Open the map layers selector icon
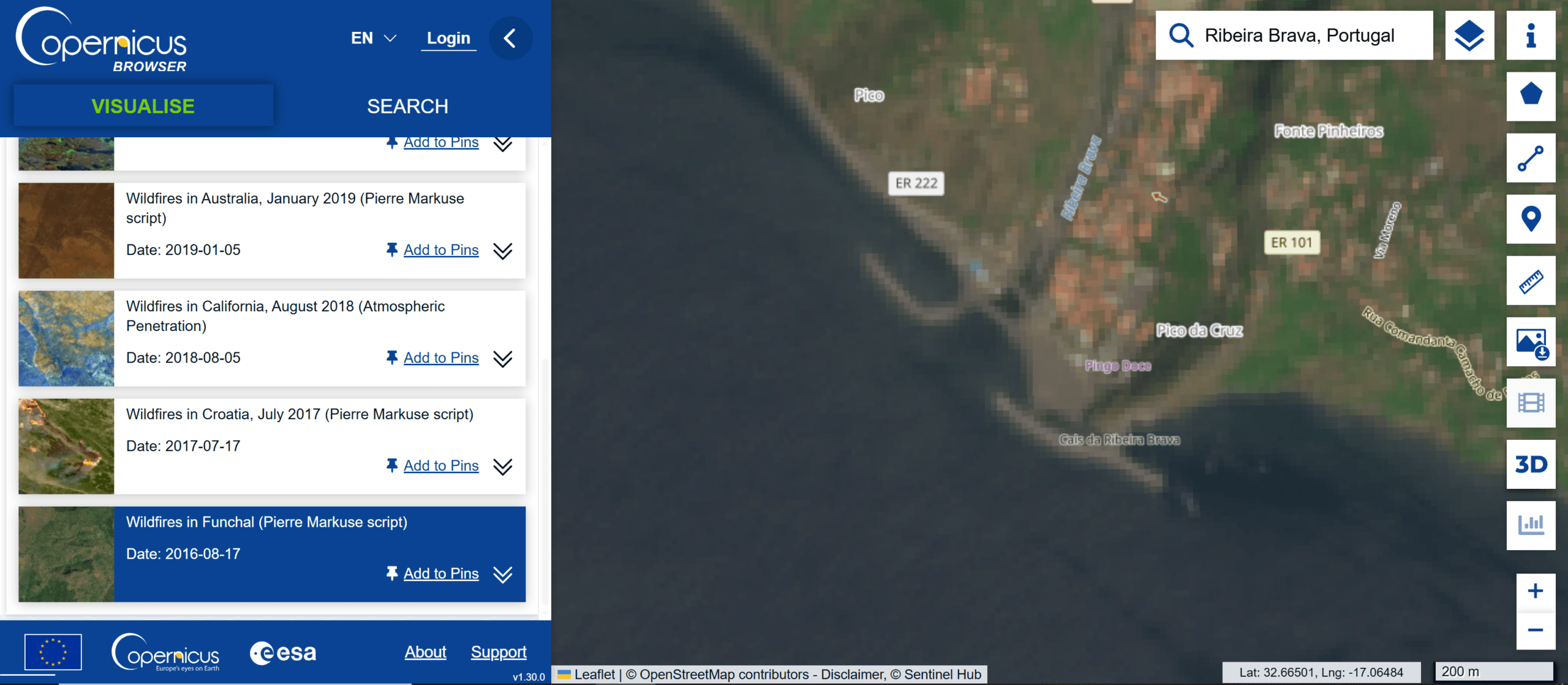Viewport: 1568px width, 685px height. 1469,36
